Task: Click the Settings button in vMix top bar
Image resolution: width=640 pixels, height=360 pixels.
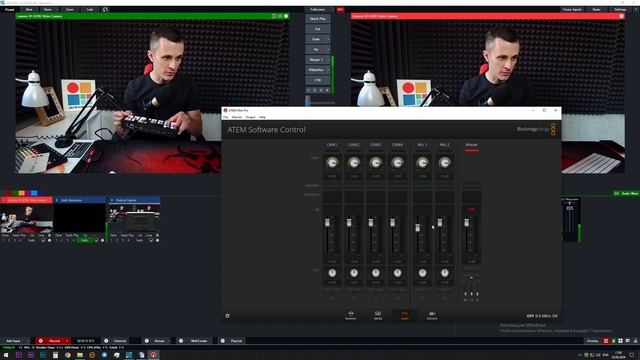Action: tap(620, 9)
